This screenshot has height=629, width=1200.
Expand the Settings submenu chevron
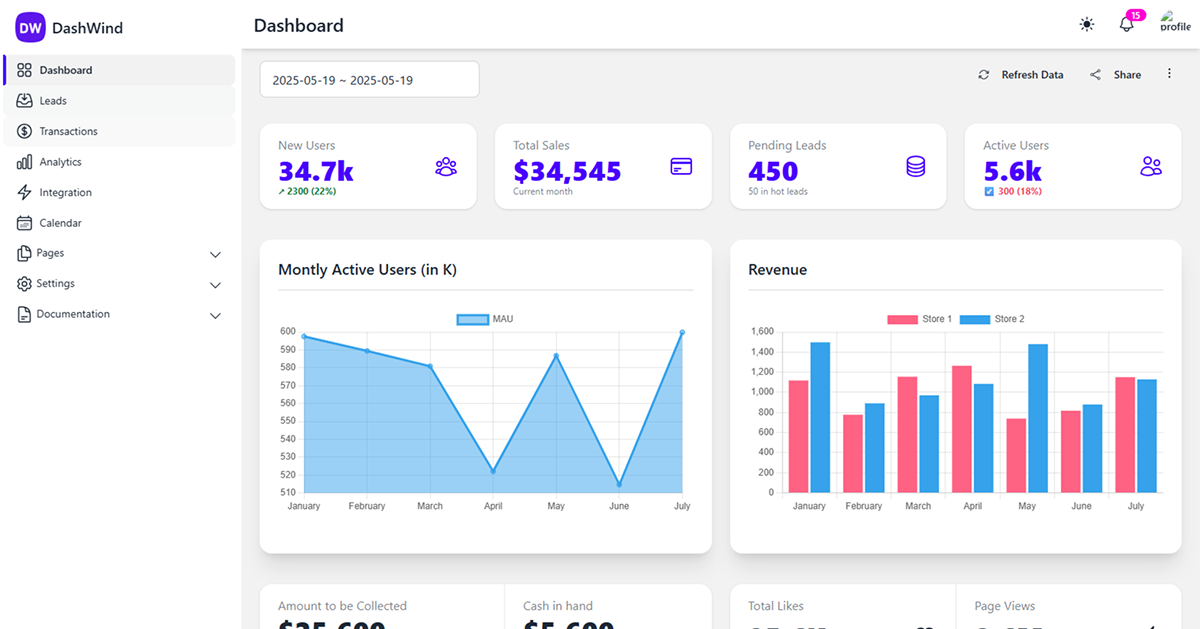[215, 285]
